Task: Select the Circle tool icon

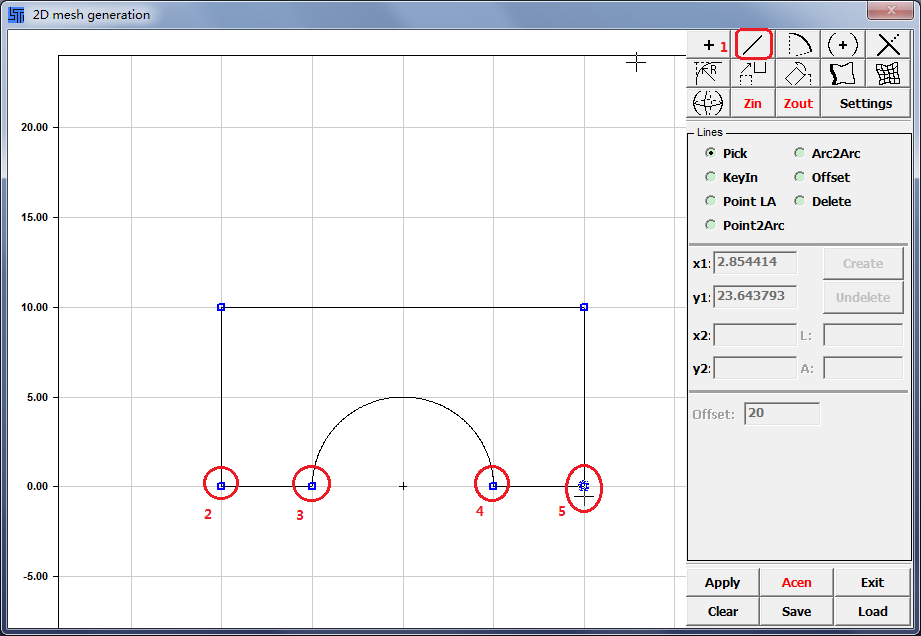Action: 843,45
